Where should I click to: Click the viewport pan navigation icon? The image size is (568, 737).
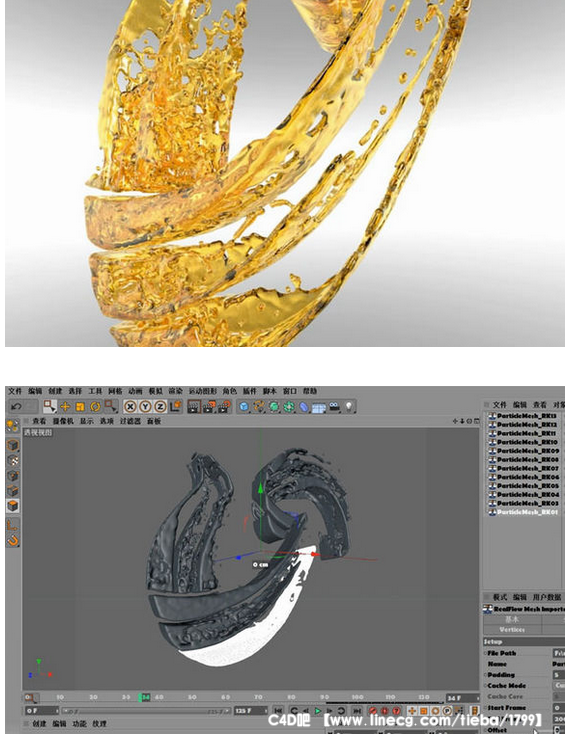pyautogui.click(x=455, y=421)
